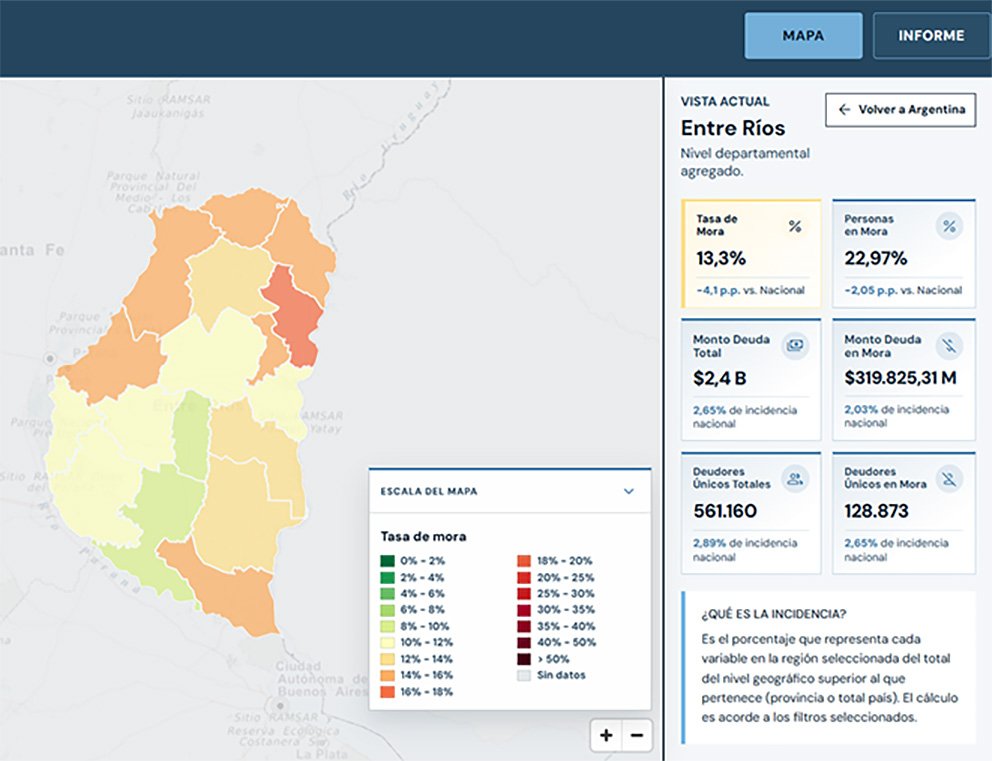The width and height of the screenshot is (992, 761).
Task: Select the Tasa de Mora card value 13,3%
Action: pyautogui.click(x=721, y=258)
